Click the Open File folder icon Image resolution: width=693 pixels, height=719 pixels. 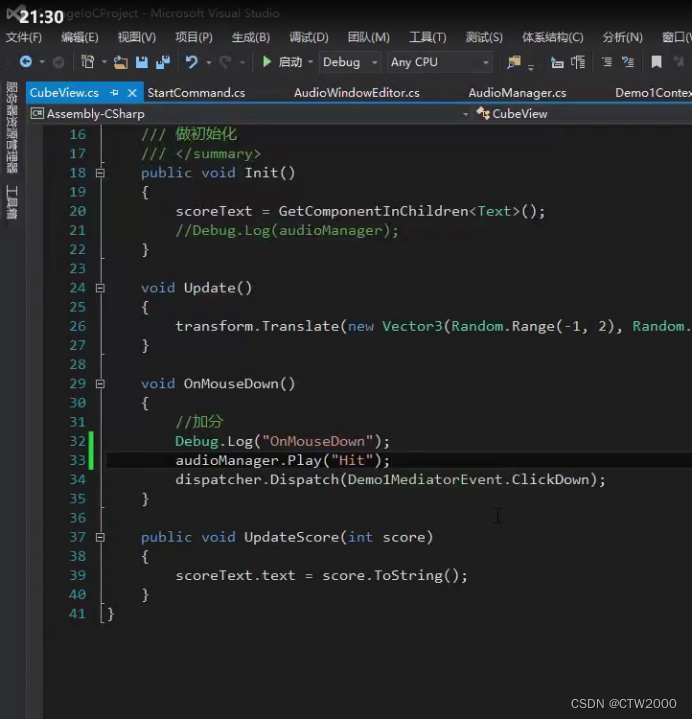[x=121, y=62]
